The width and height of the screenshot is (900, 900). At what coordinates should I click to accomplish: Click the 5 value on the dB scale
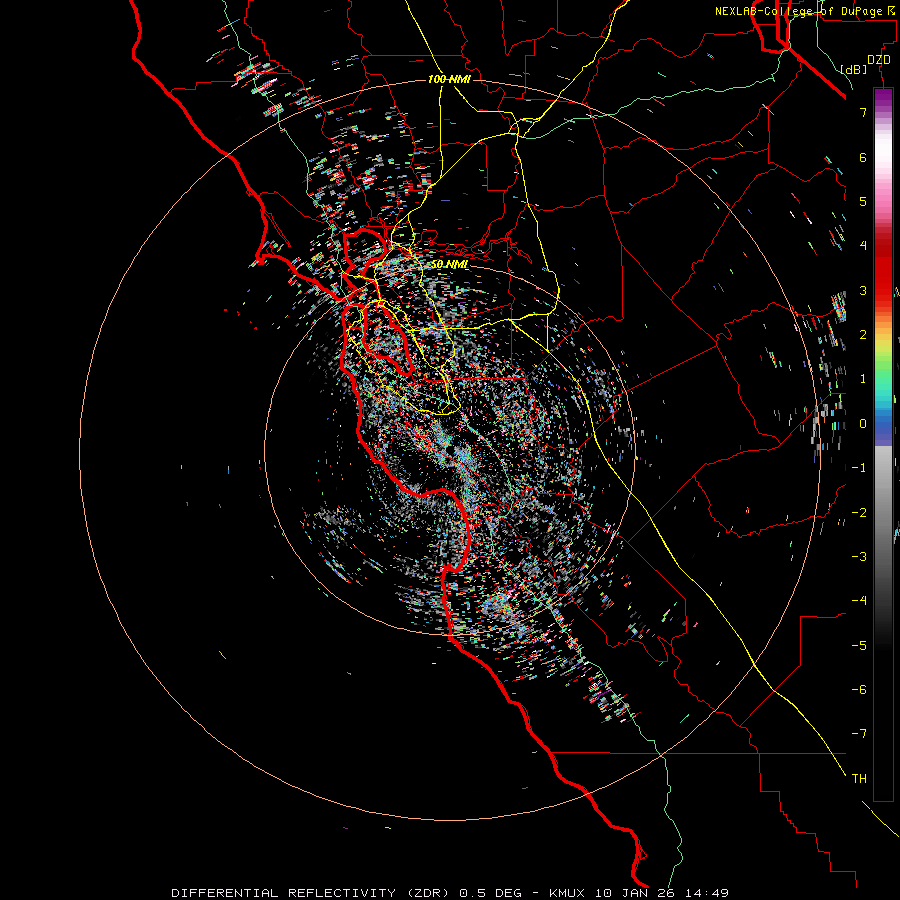click(x=863, y=201)
